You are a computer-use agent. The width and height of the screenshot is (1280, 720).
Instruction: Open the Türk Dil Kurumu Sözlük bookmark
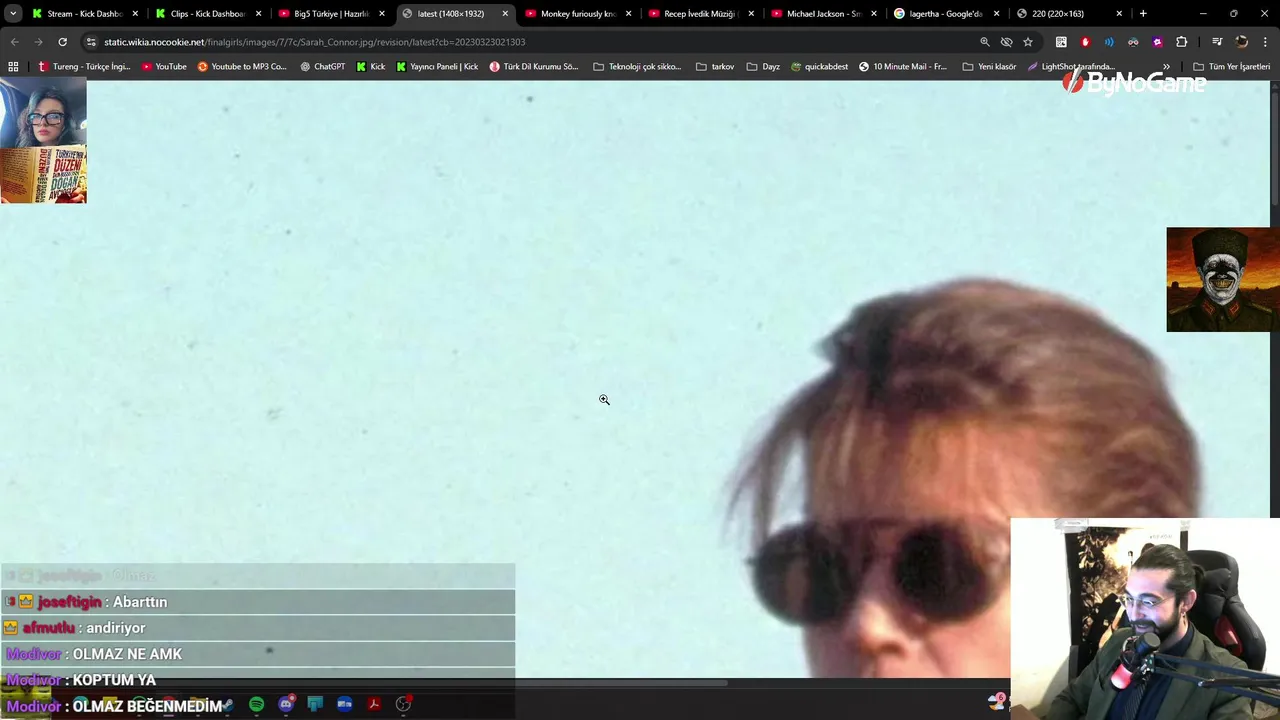(534, 66)
